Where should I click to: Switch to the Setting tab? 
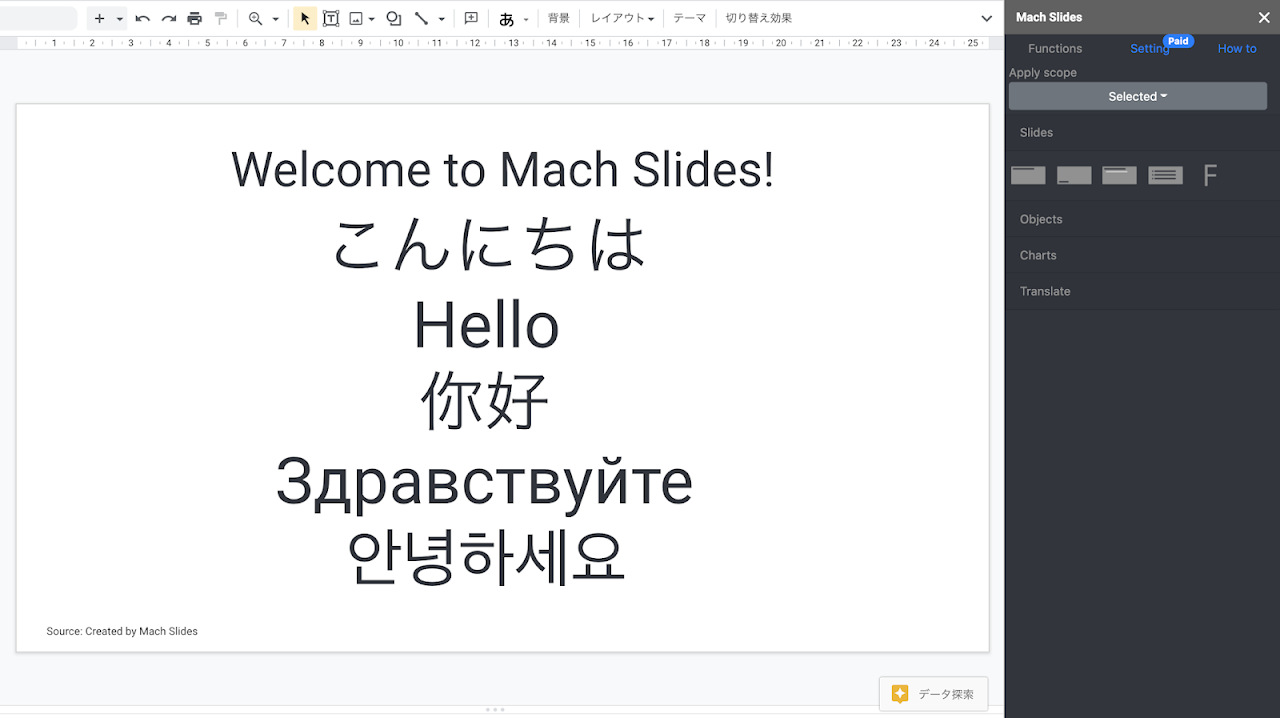click(x=1150, y=48)
